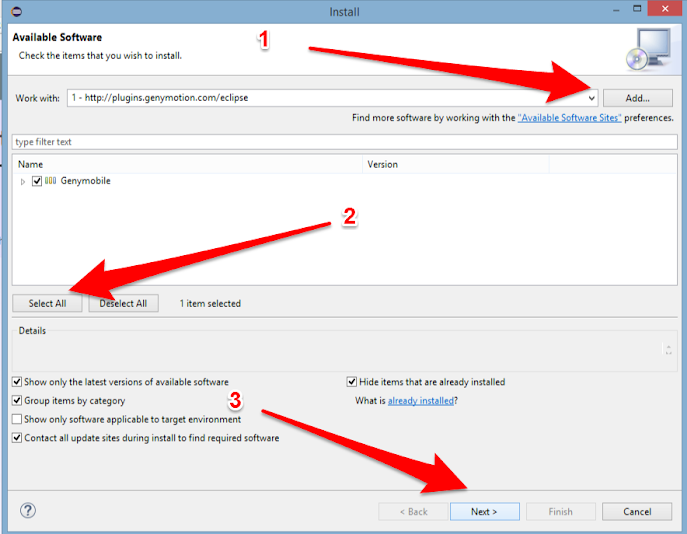
Task: Open the Work with dropdown arrow
Action: (591, 98)
